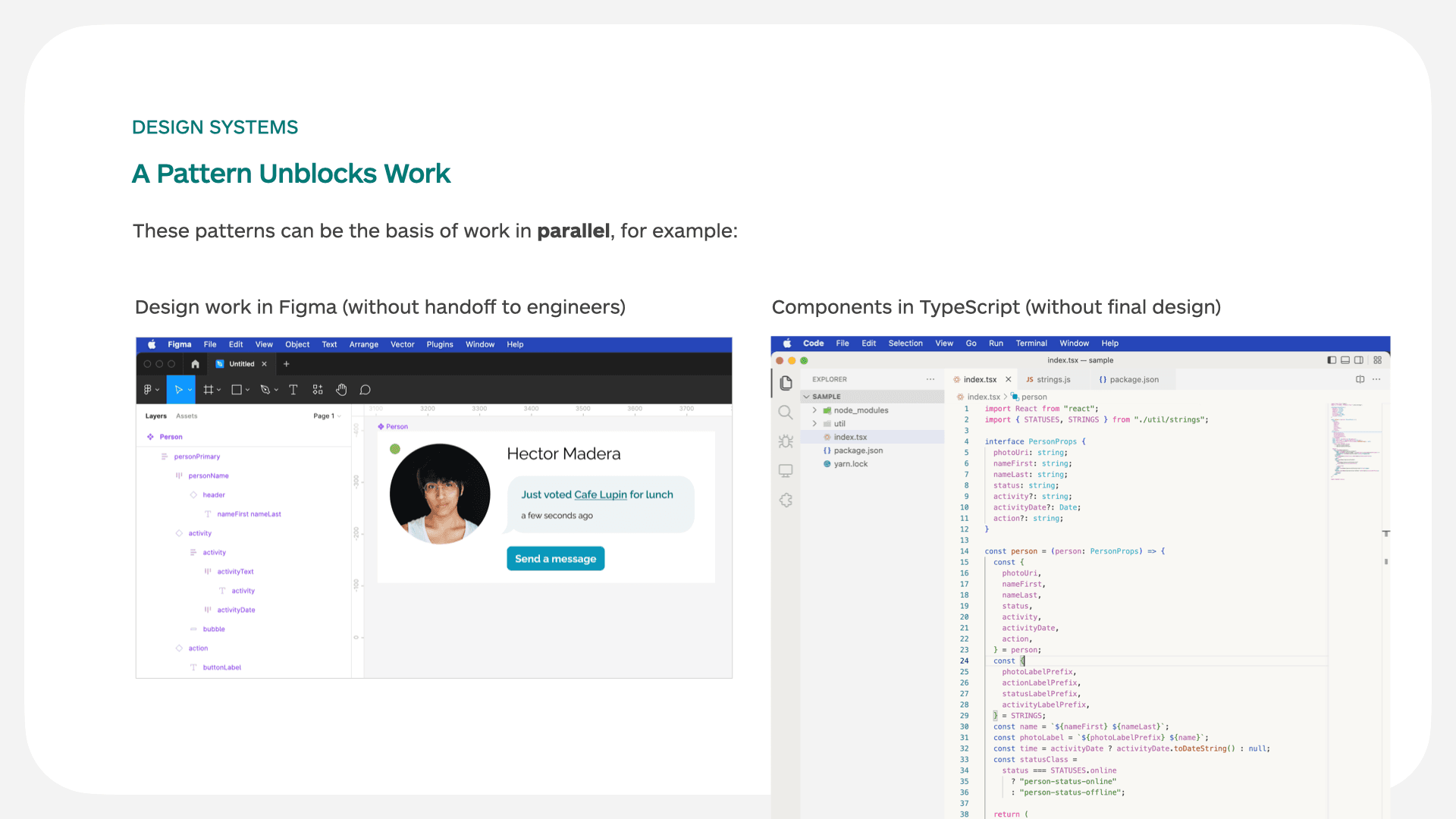
Task: Collapse the SAMPLE folder in Explorer
Action: (x=807, y=396)
